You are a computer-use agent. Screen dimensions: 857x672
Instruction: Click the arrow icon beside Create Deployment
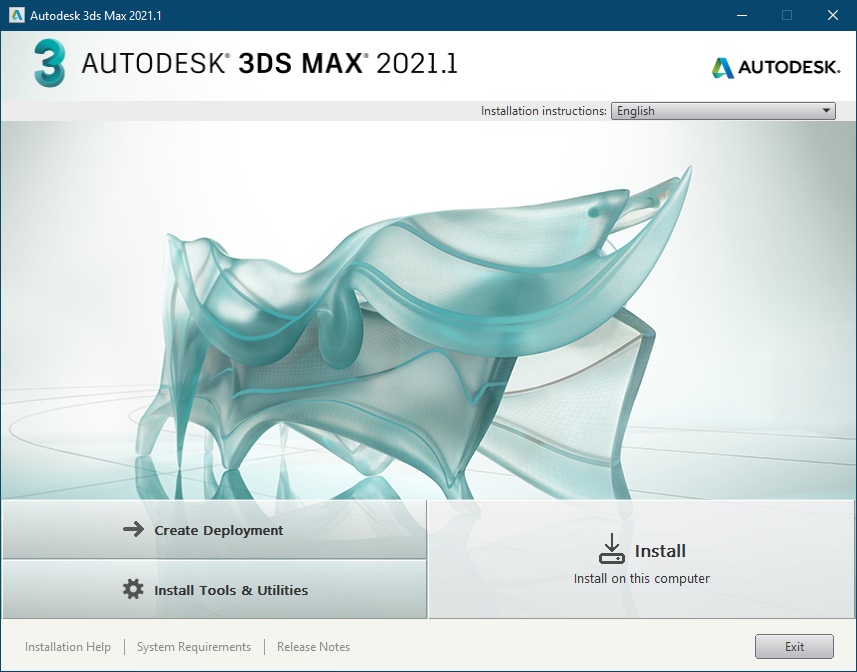click(x=133, y=530)
